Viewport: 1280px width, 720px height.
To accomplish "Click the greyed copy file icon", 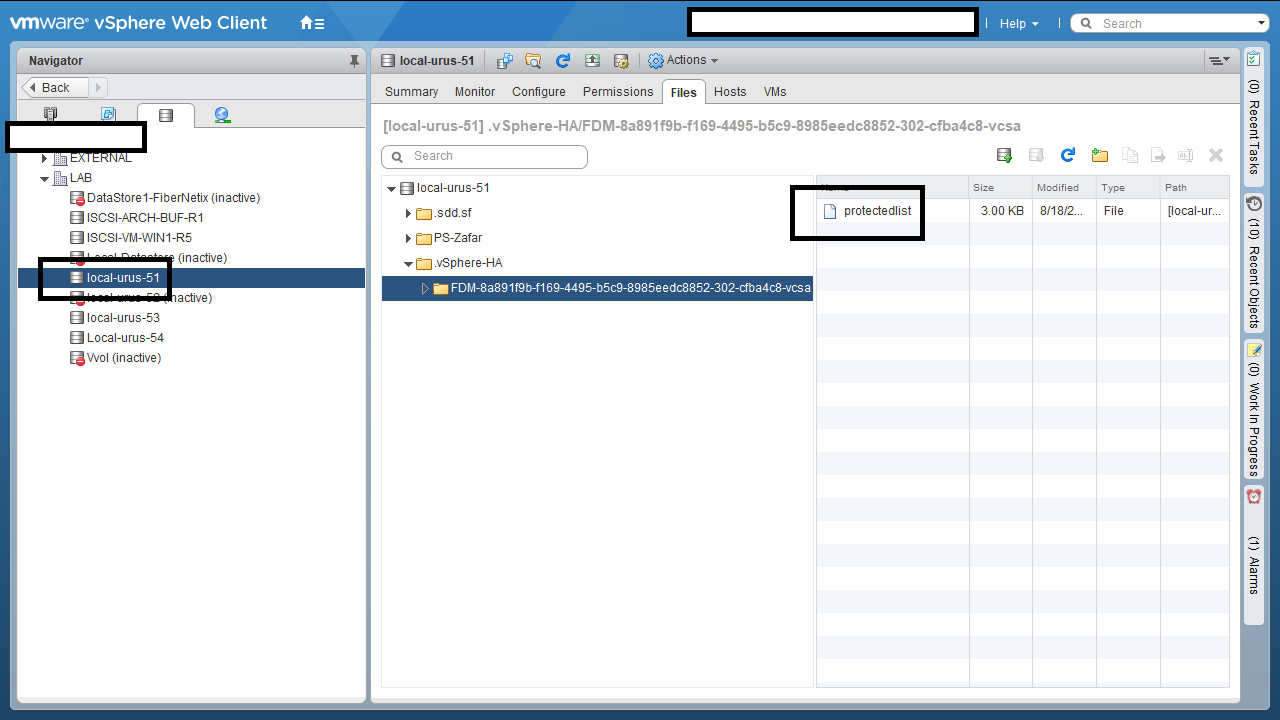I will 1130,155.
